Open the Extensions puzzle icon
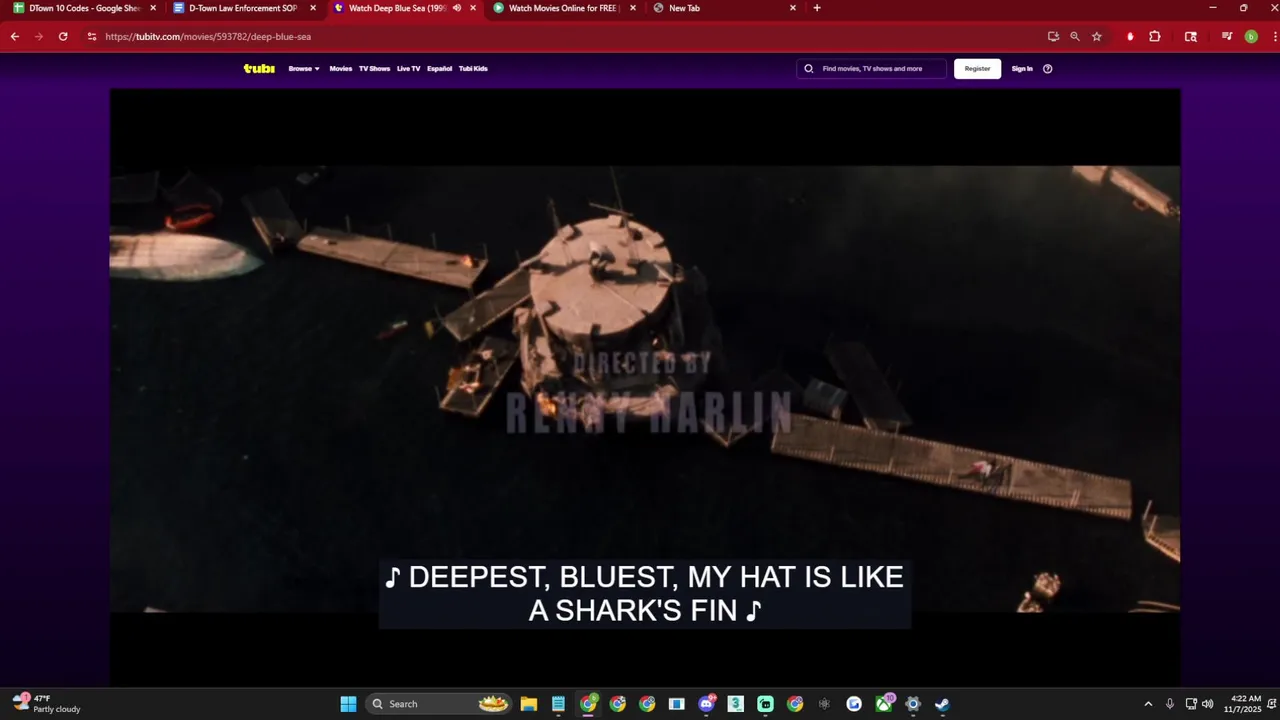Image resolution: width=1280 pixels, height=720 pixels. coord(1155,36)
